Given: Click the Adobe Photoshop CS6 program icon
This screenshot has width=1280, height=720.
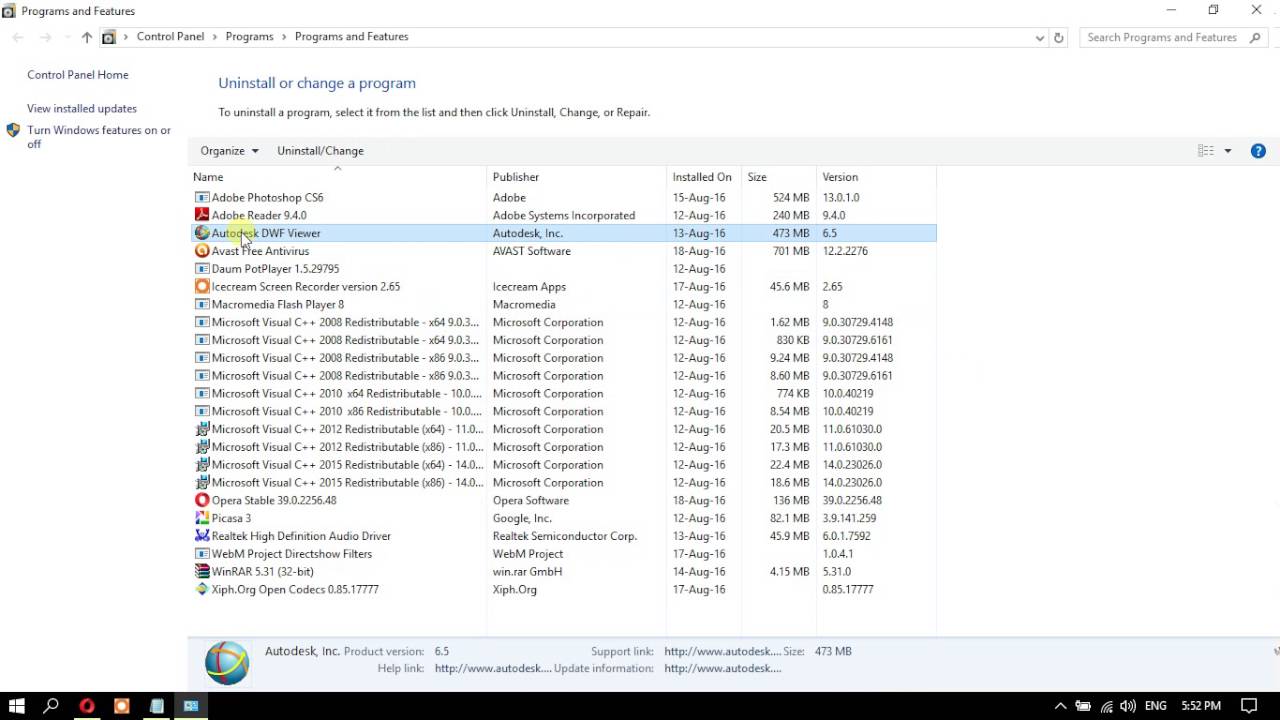Looking at the screenshot, I should [202, 198].
